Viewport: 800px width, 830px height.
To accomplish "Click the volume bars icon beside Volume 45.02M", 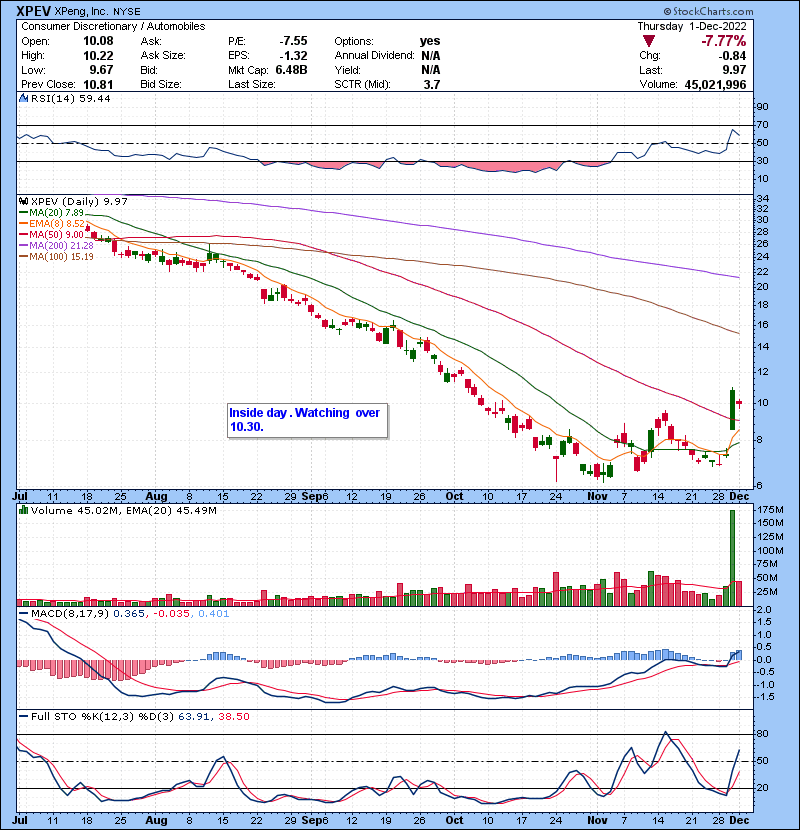I will 23,510.
